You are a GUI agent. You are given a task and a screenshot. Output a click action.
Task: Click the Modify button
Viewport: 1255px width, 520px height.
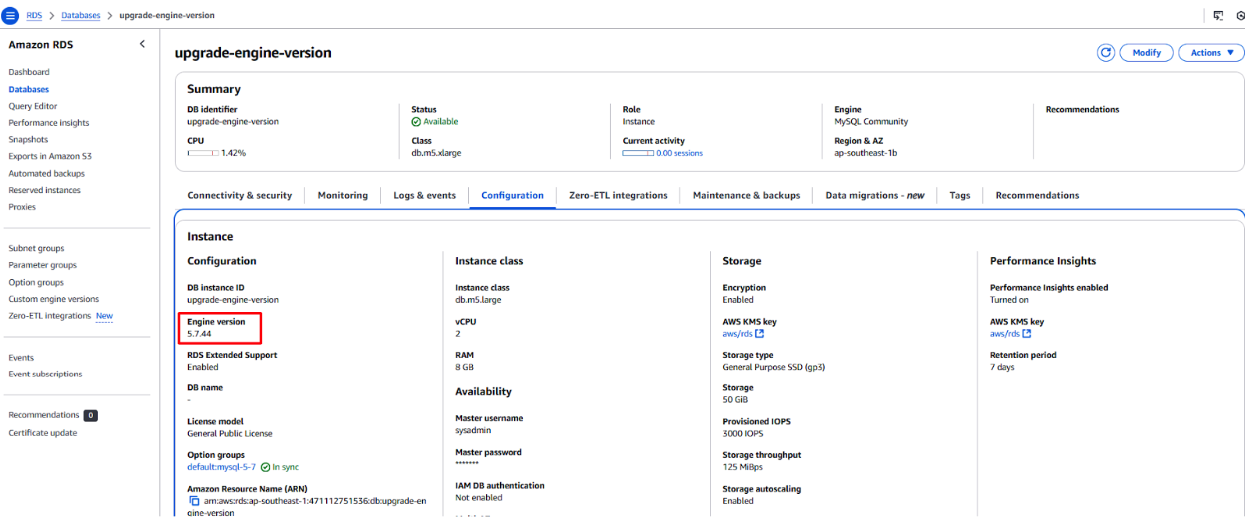(x=1146, y=53)
